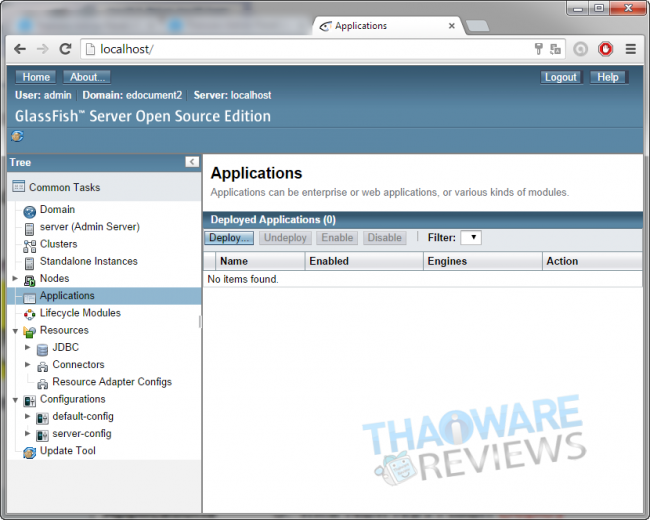Screen dimensions: 650x520
Task: Click the Logout button
Action: [x=561, y=78]
